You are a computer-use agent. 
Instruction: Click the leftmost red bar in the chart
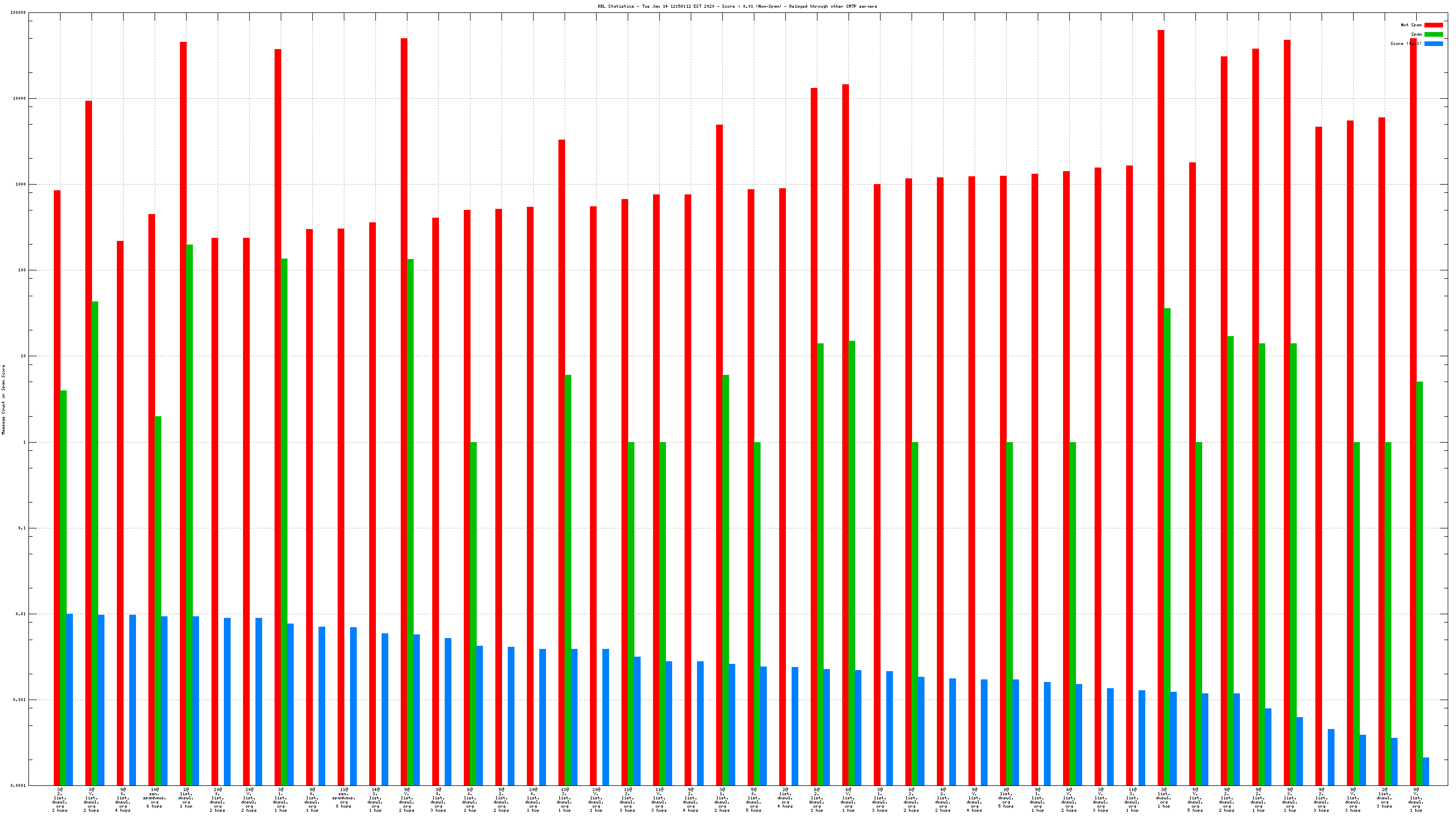(x=57, y=486)
